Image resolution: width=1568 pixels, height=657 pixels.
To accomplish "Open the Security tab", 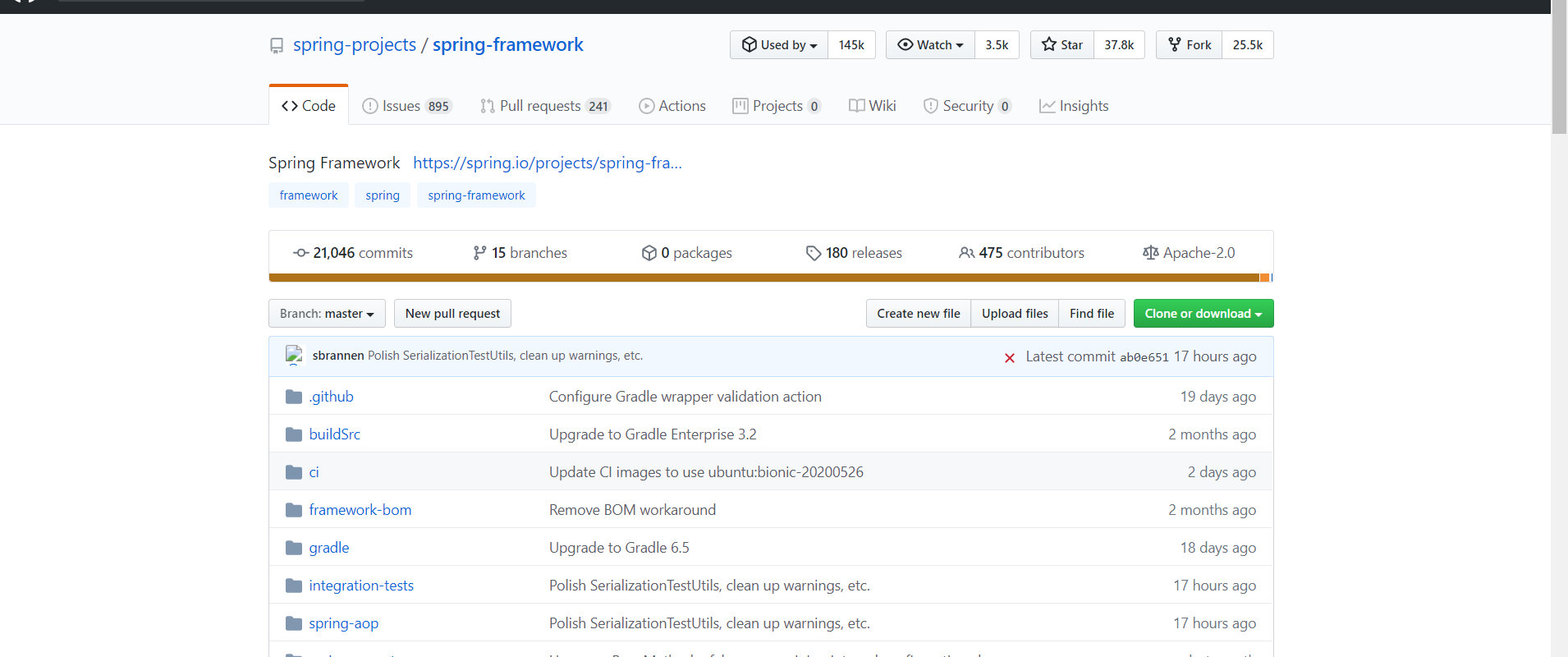I will coord(967,106).
